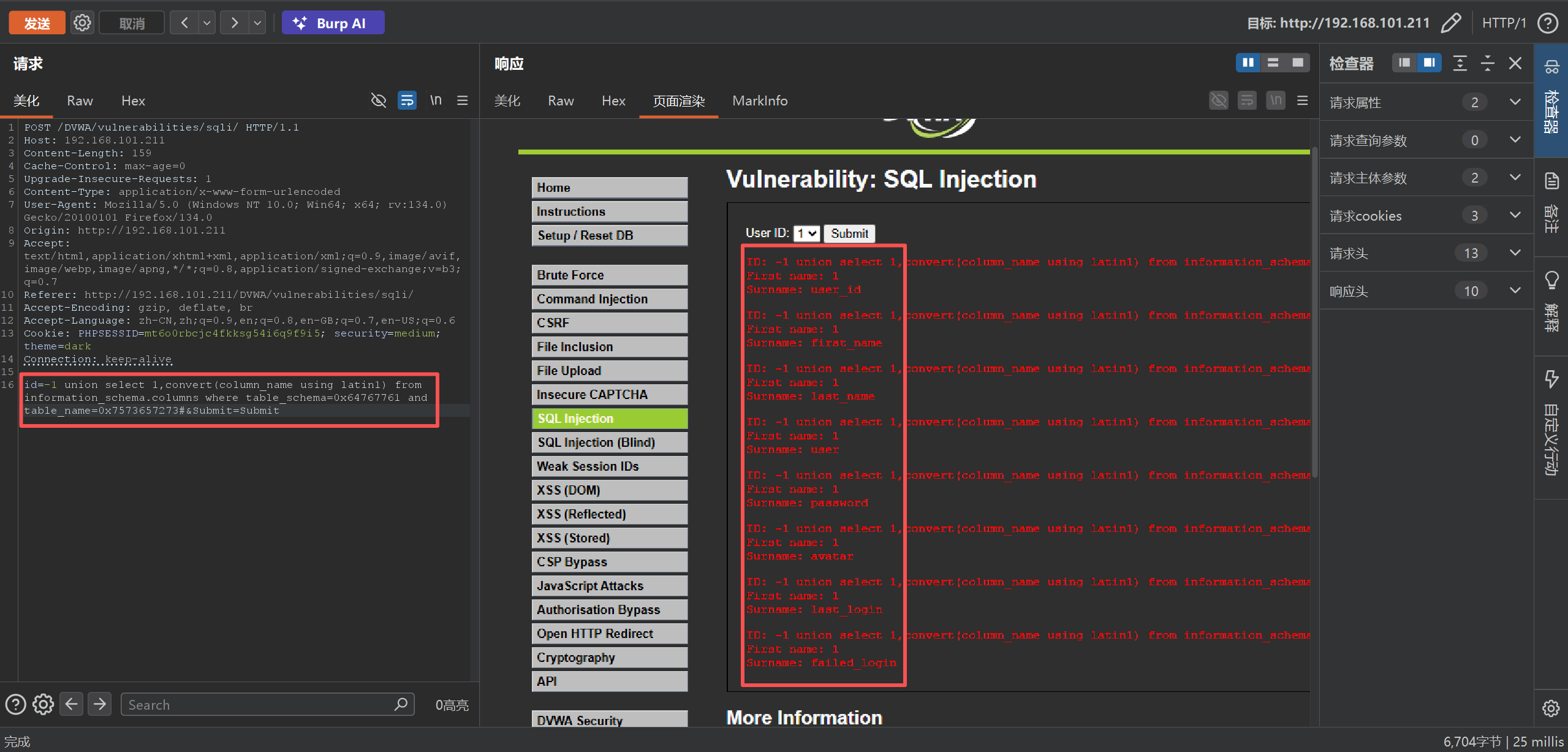Toggle hide non-printable in request pane
Viewport: 1568px width, 752px height.
pyautogui.click(x=379, y=101)
